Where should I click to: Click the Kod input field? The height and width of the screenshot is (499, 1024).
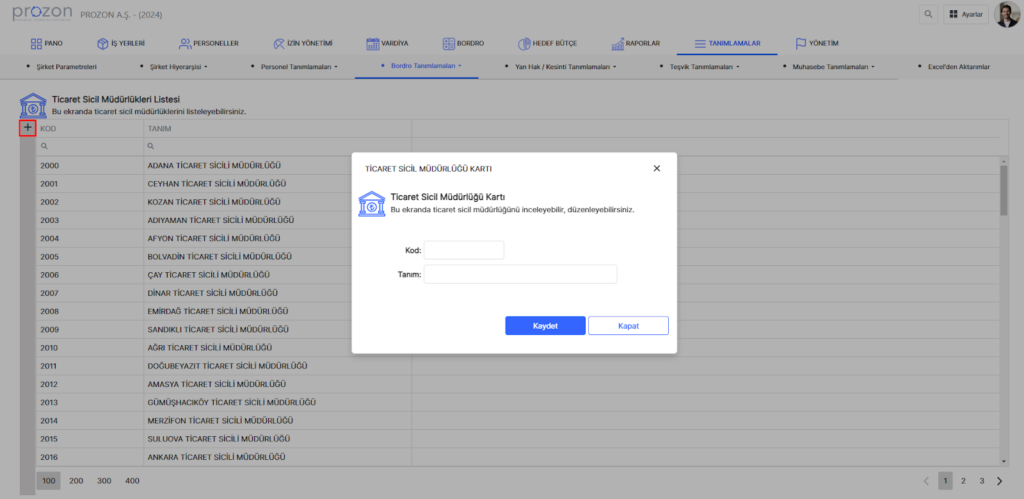tap(464, 250)
